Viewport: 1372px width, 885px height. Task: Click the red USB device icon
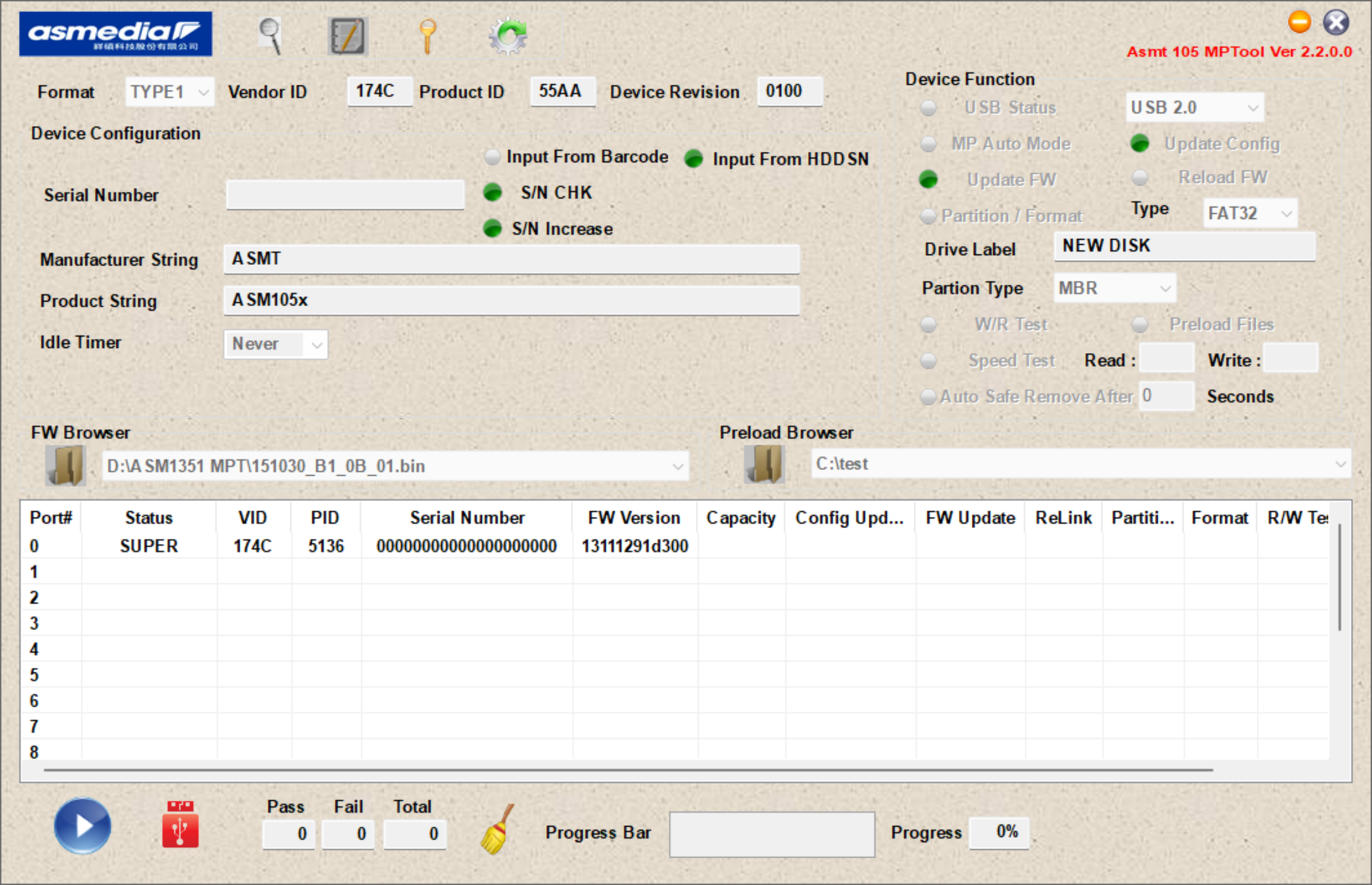(181, 825)
